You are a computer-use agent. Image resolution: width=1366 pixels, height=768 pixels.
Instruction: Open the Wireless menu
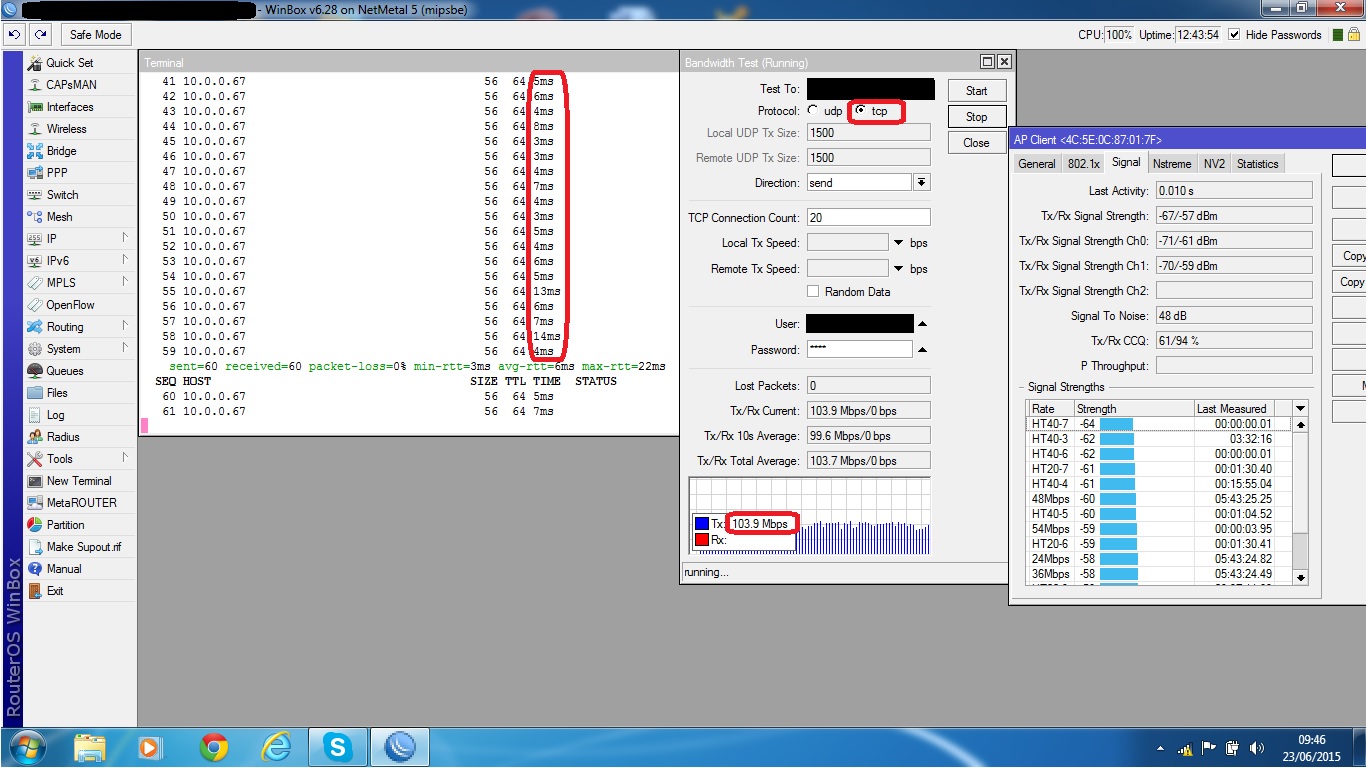[x=66, y=129]
